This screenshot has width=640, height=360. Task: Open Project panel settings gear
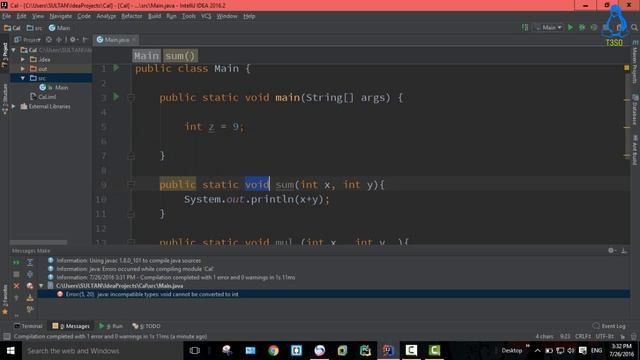(x=73, y=40)
